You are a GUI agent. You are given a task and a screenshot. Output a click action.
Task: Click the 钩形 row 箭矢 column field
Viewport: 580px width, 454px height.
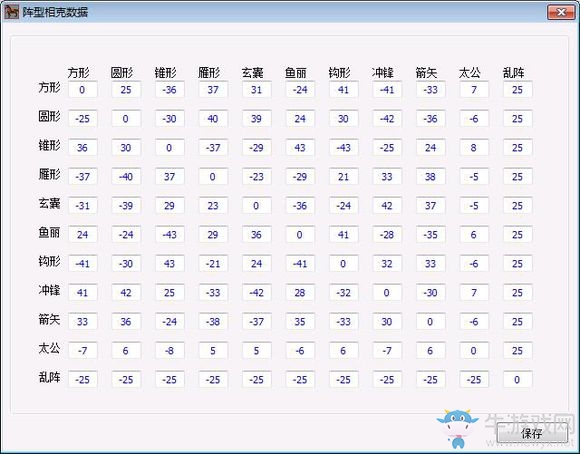pyautogui.click(x=431, y=263)
